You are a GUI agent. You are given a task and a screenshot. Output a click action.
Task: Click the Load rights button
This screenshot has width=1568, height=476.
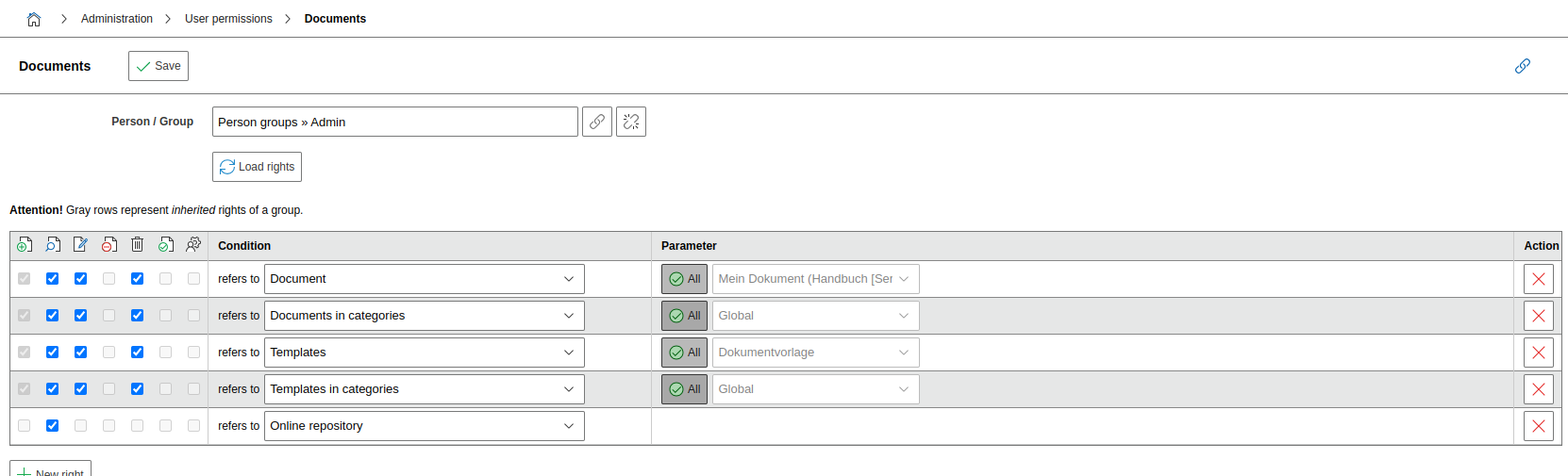pyautogui.click(x=257, y=167)
